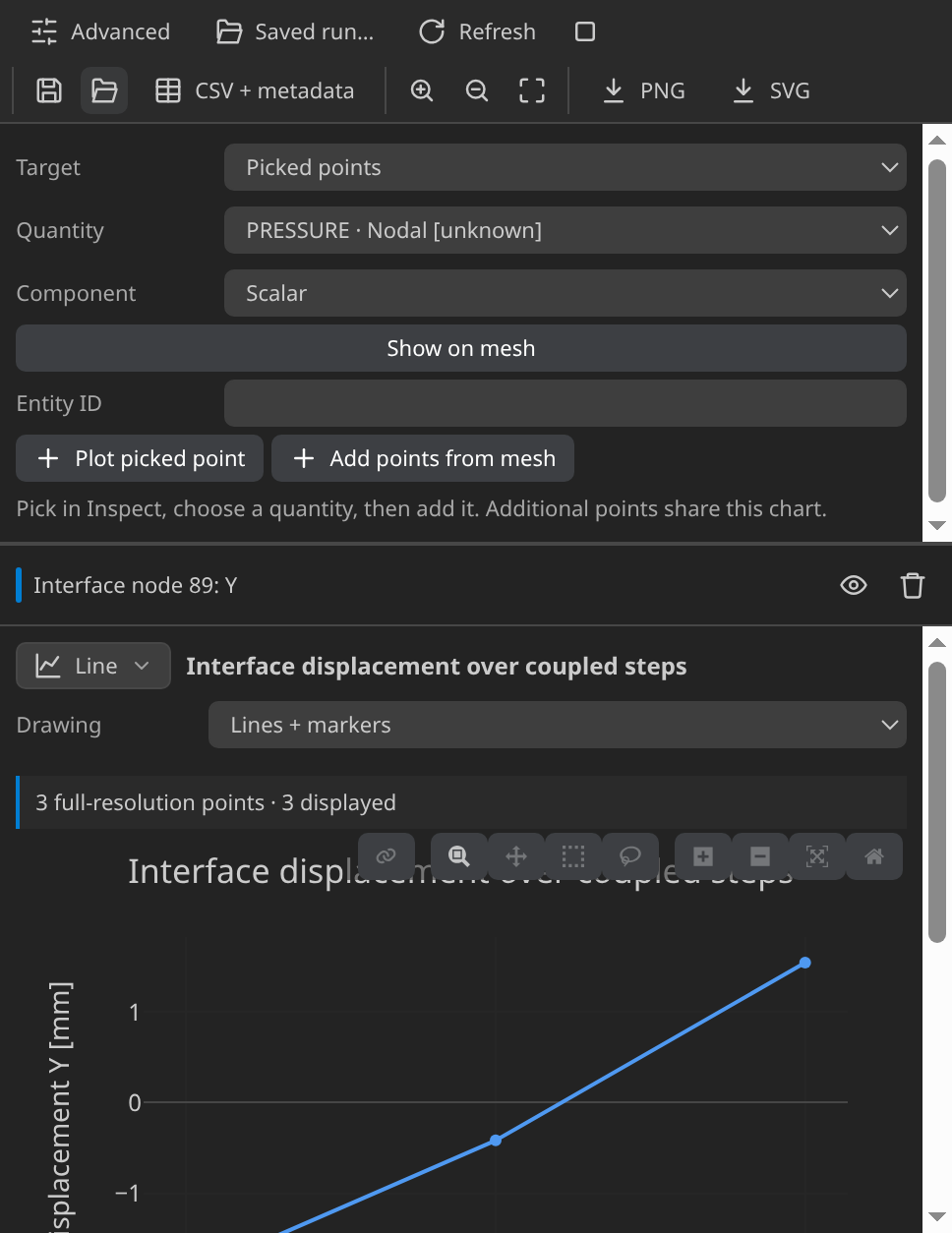
Task: Click the top-right data point marker
Action: click(x=805, y=963)
